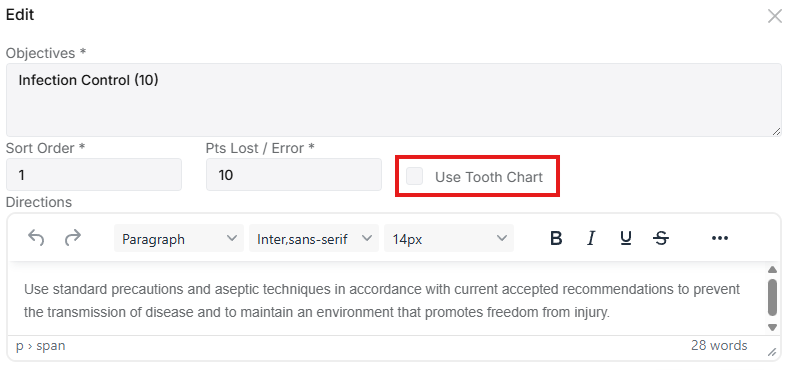Toggle italic formatting in Directions editor

[591, 238]
